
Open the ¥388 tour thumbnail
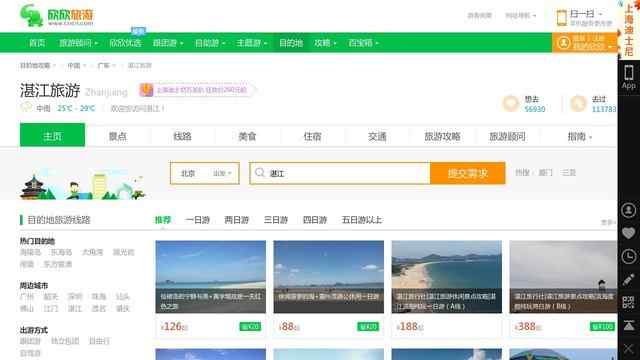point(563,277)
